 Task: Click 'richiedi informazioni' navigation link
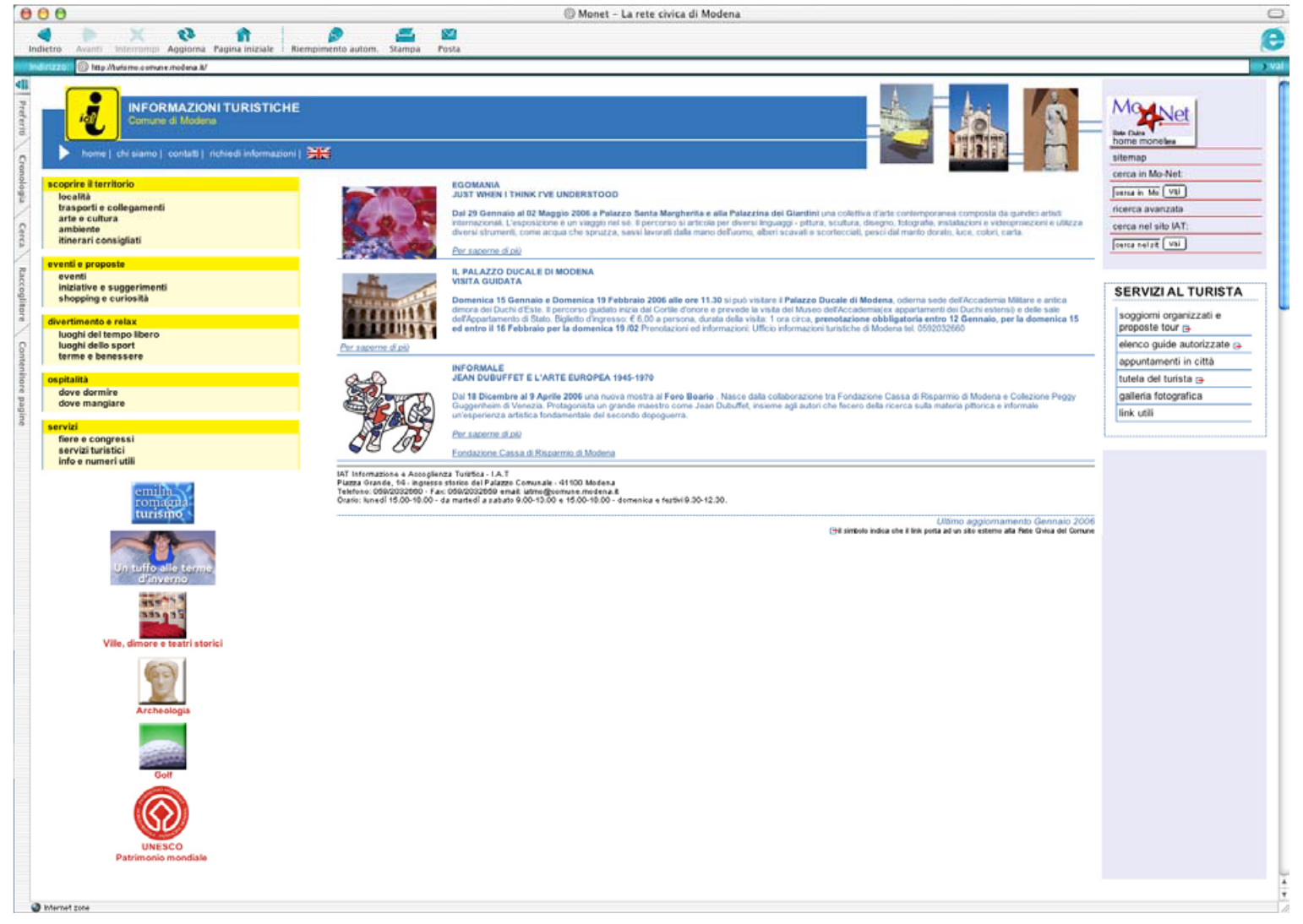pyautogui.click(x=252, y=154)
